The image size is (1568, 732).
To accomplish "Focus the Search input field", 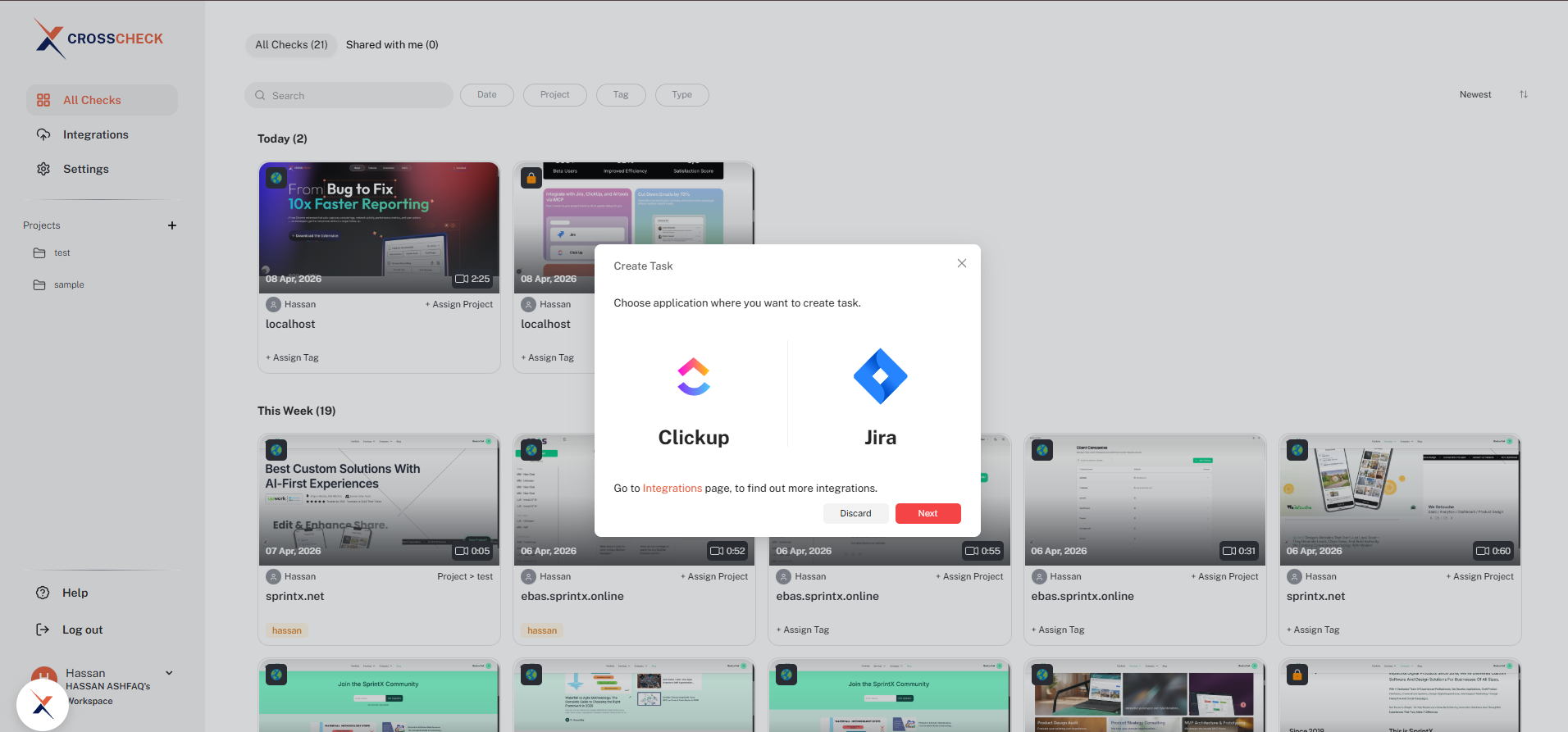I will point(349,95).
